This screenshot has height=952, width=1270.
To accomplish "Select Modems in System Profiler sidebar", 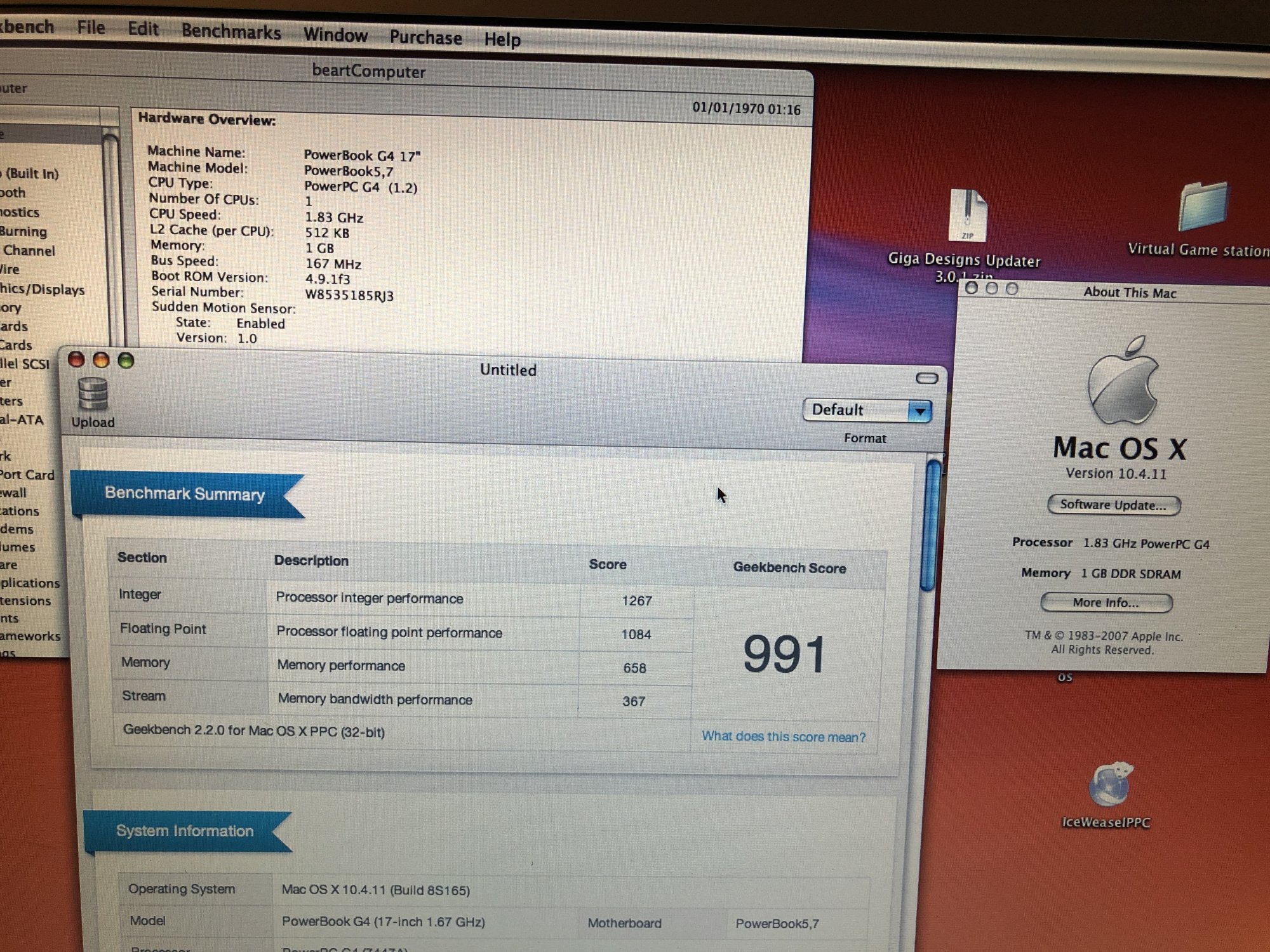I will (17, 529).
